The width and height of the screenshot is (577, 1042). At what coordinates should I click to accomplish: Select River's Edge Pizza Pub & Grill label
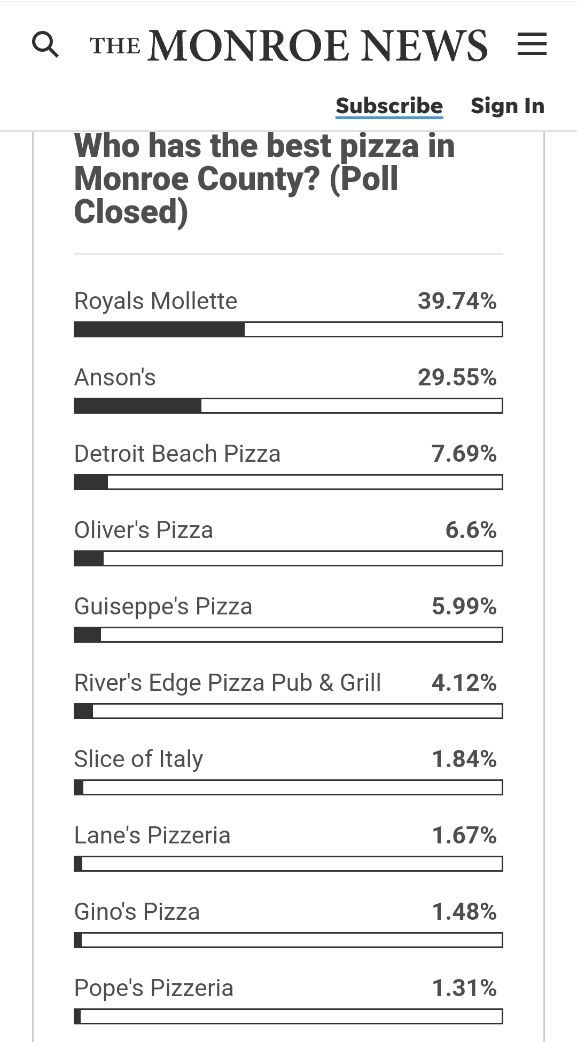[227, 682]
